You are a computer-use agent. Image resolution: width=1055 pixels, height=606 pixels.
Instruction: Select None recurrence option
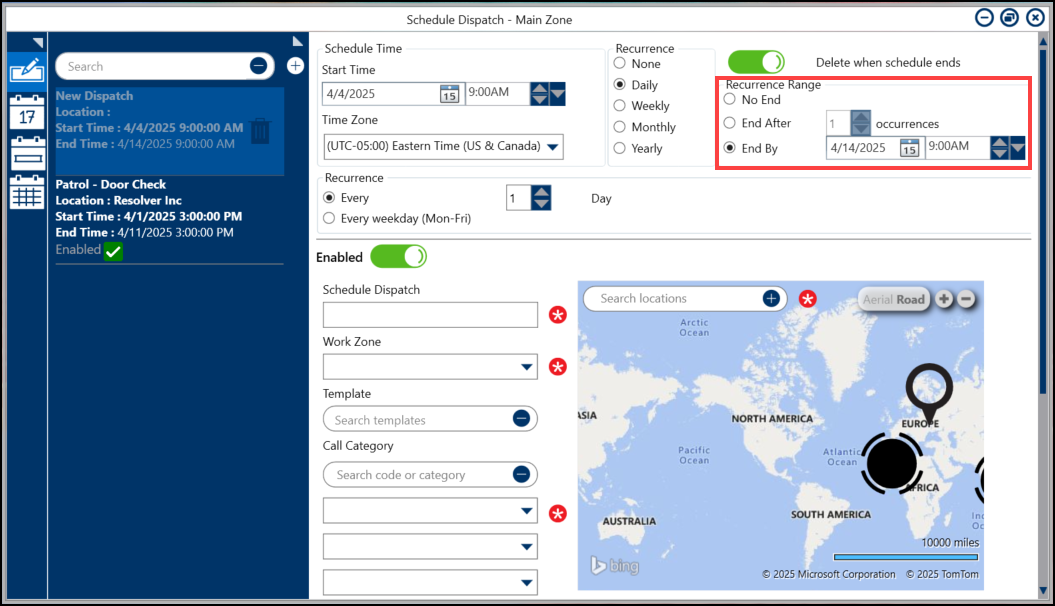620,63
